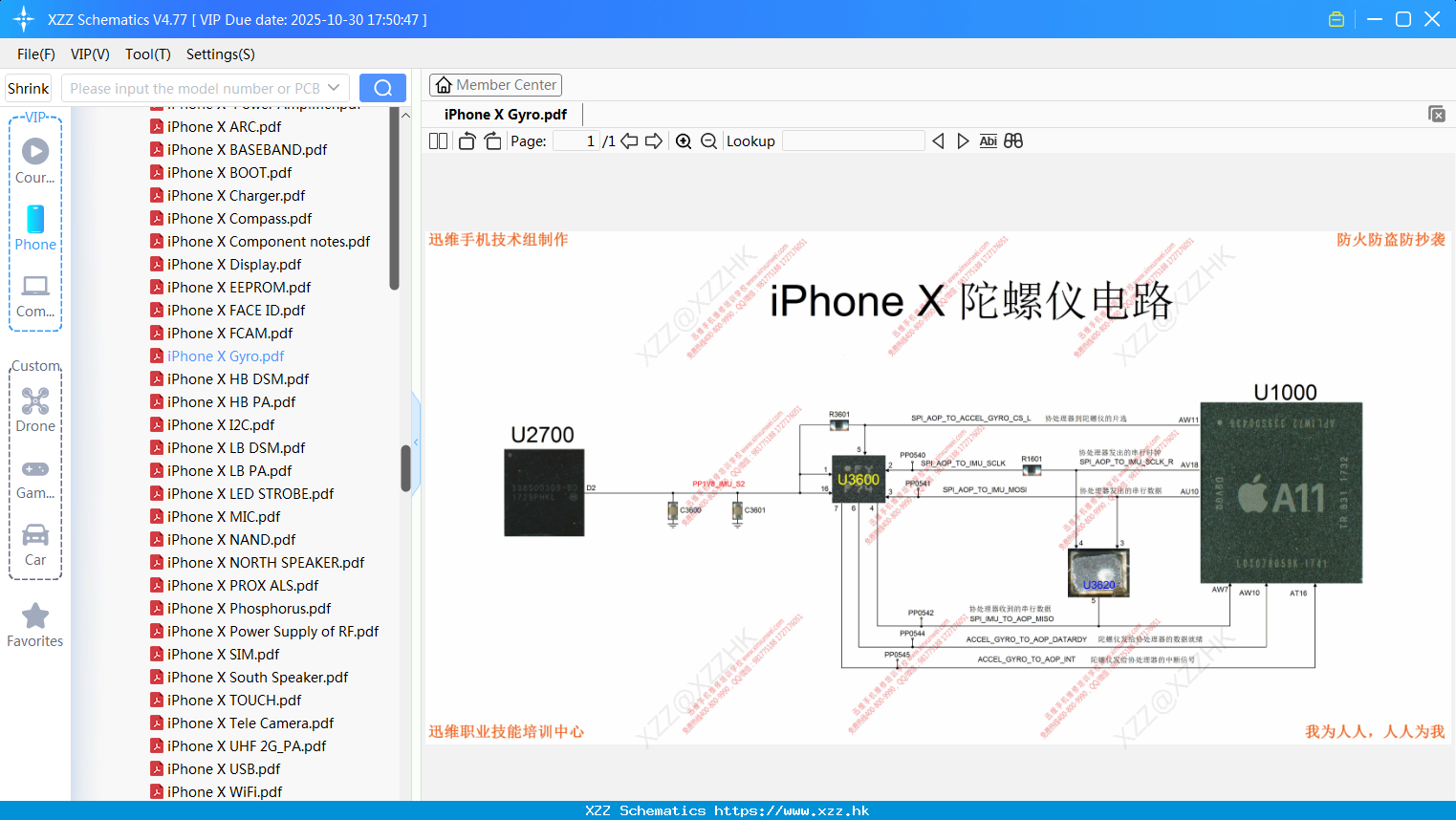The width and height of the screenshot is (1456, 820).
Task: Open the Favorites star
Action: 35,625
